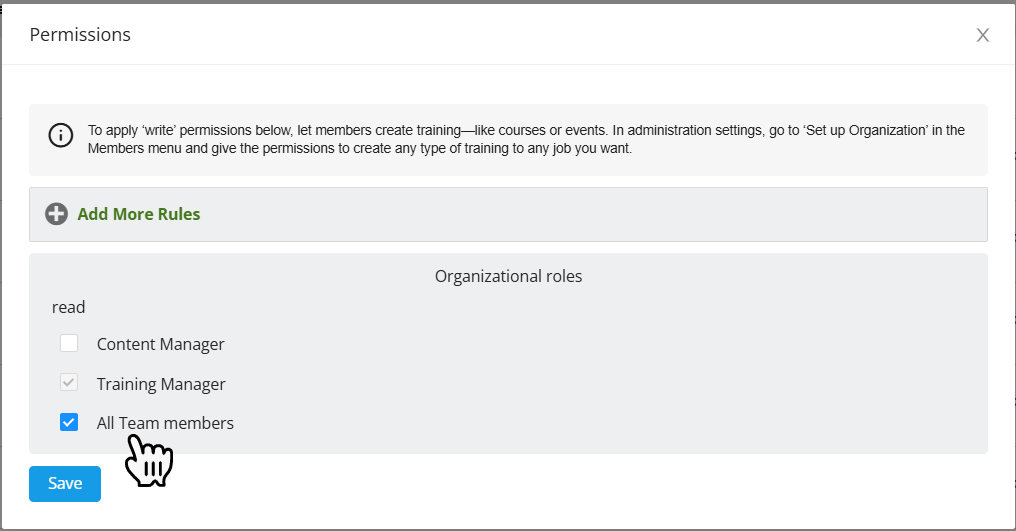Click the greyed-out Training Manager checkbox
Image resolution: width=1016 pixels, height=531 pixels.
click(x=69, y=383)
